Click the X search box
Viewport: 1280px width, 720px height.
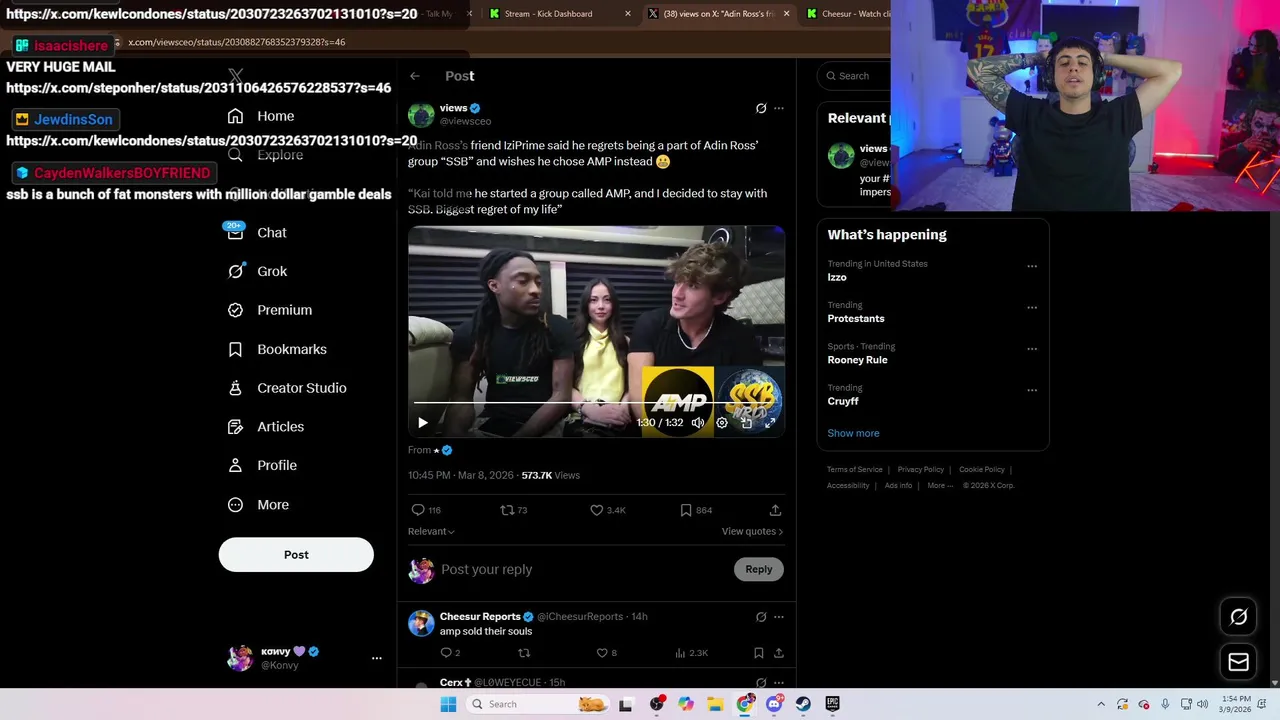click(x=856, y=76)
